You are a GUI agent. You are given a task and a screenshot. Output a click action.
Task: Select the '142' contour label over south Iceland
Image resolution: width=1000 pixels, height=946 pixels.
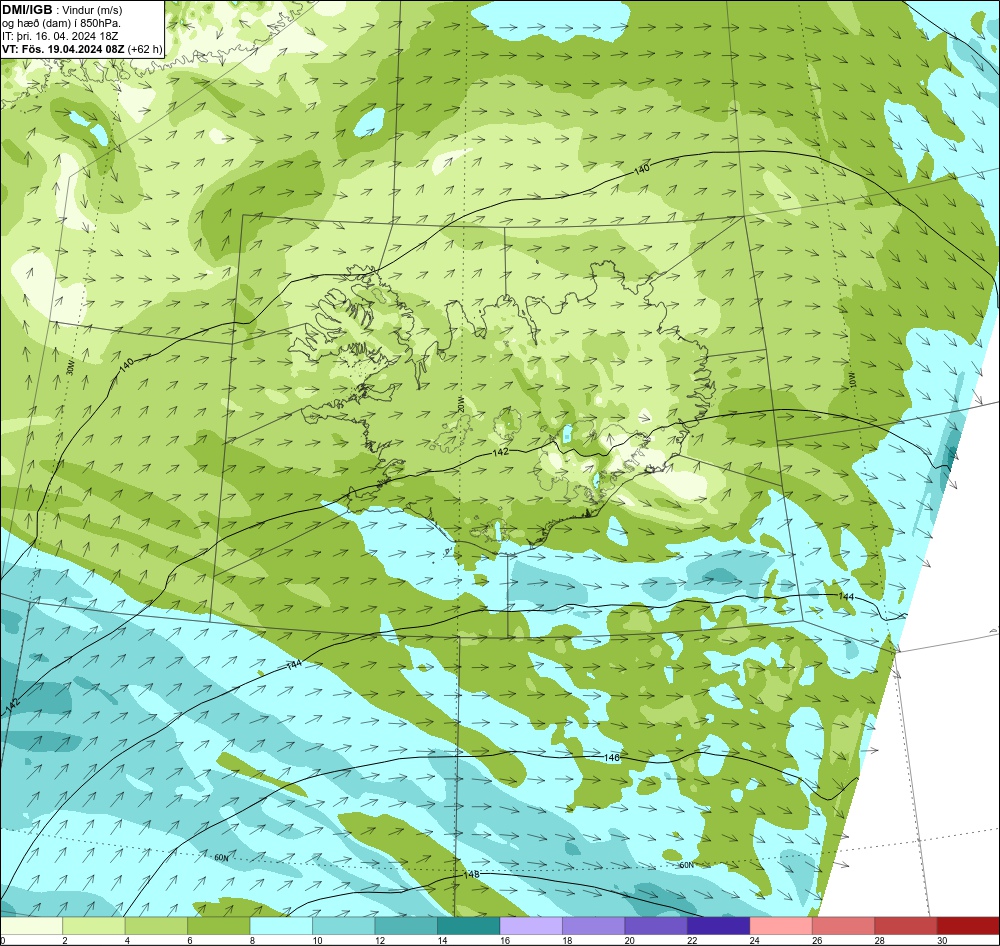point(501,452)
